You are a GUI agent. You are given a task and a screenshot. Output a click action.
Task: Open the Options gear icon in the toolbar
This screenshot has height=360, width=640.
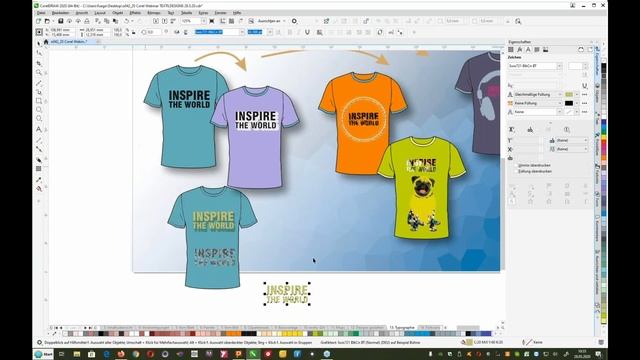[294, 21]
